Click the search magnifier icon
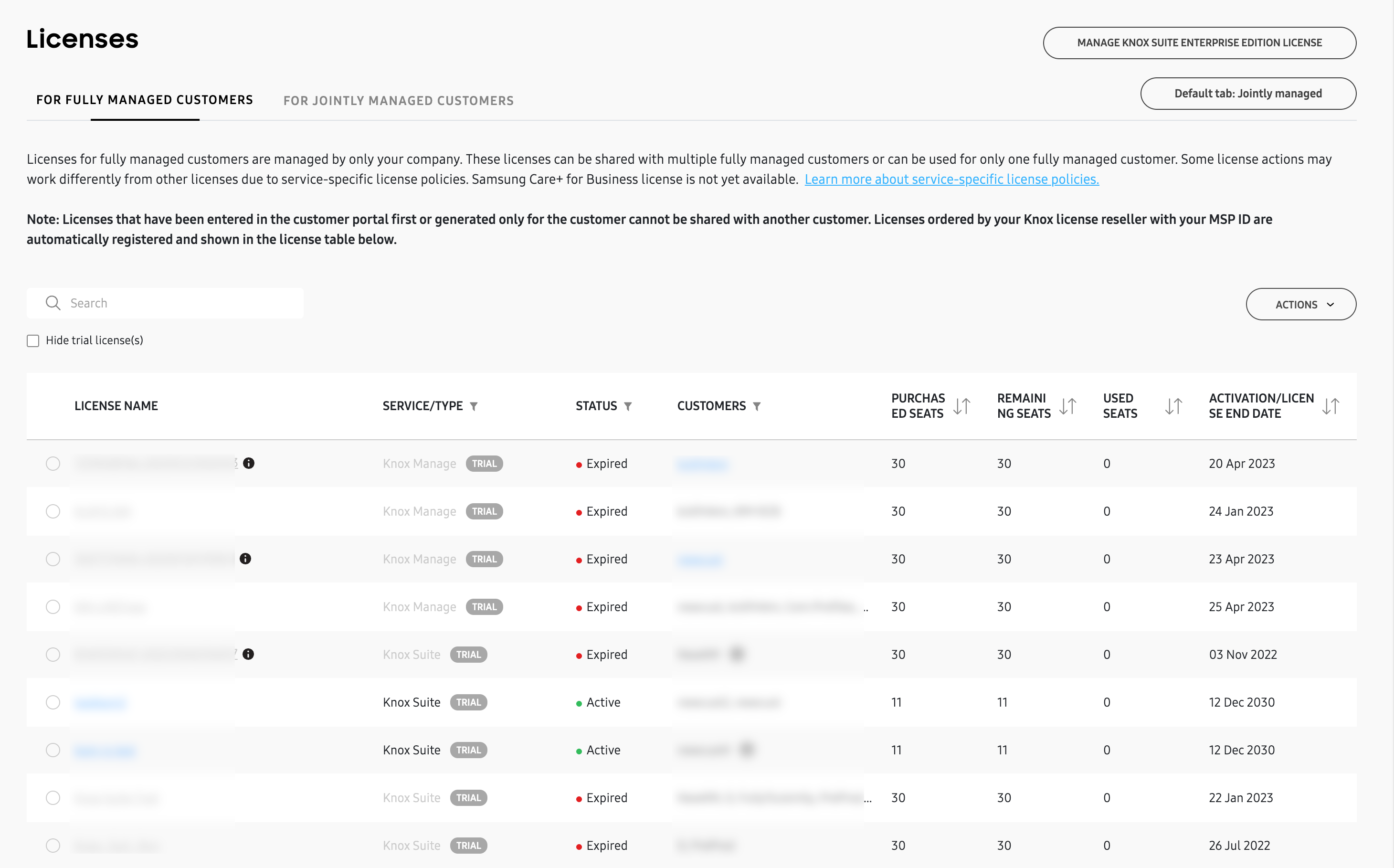This screenshot has height=868, width=1394. click(53, 303)
